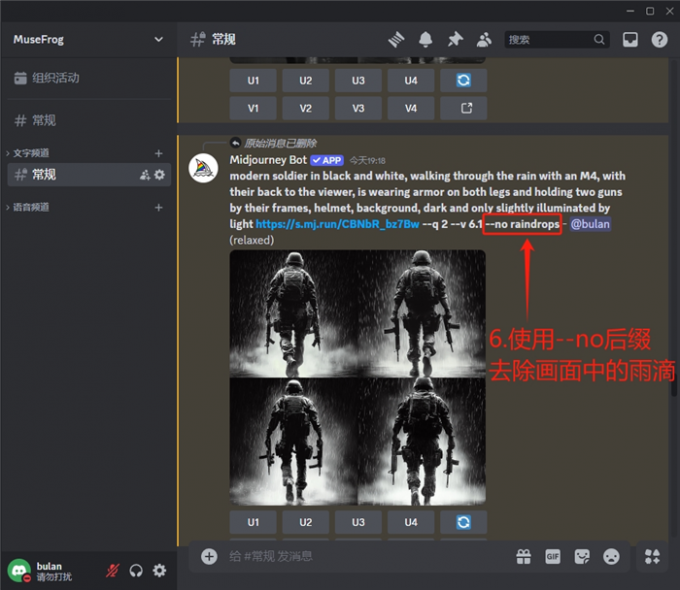
Task: Open Midjourney Bot avatar
Action: [x=203, y=168]
